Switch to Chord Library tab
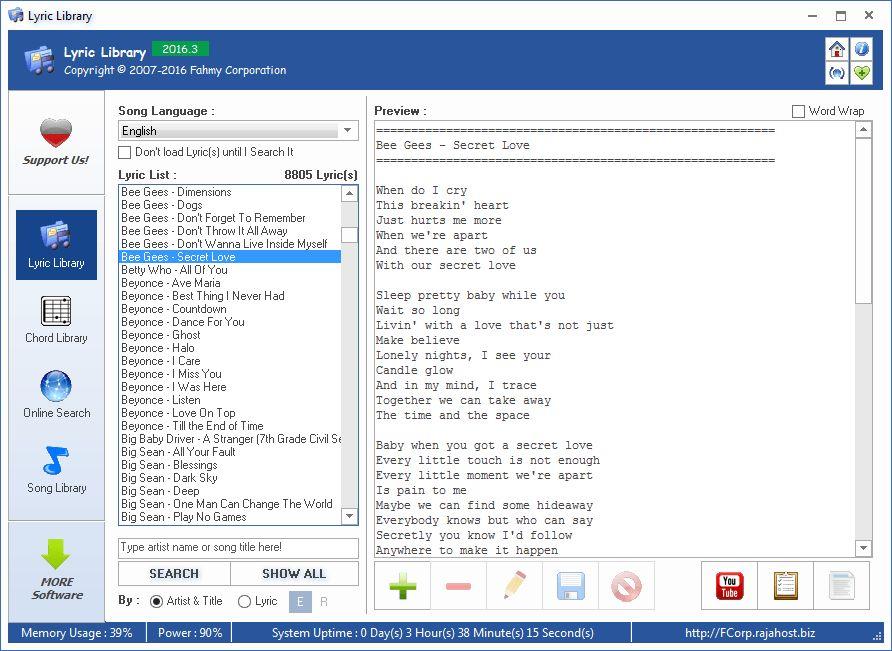The height and width of the screenshot is (651, 892). coord(56,320)
